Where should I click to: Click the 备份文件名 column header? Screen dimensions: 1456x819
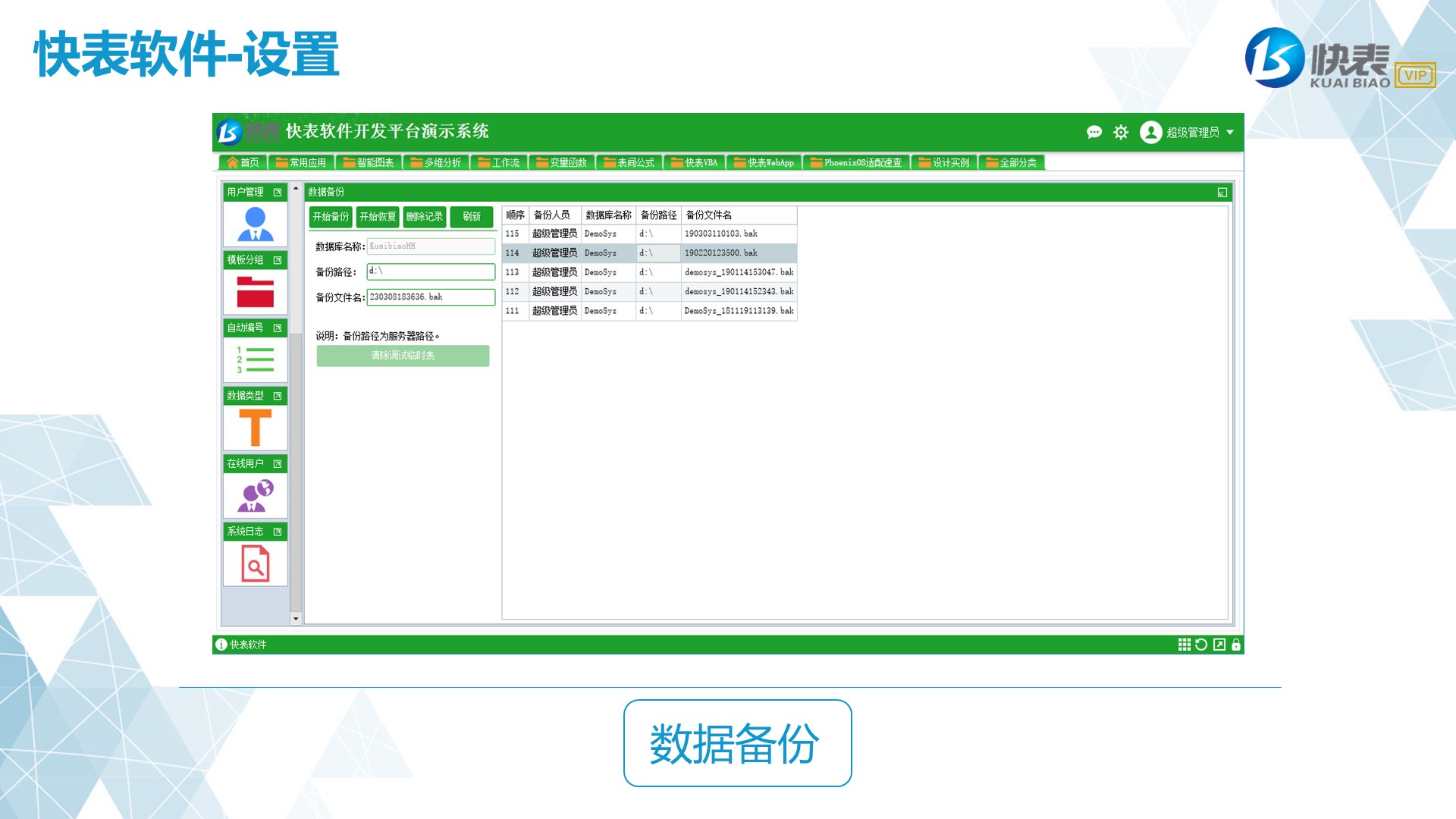739,215
